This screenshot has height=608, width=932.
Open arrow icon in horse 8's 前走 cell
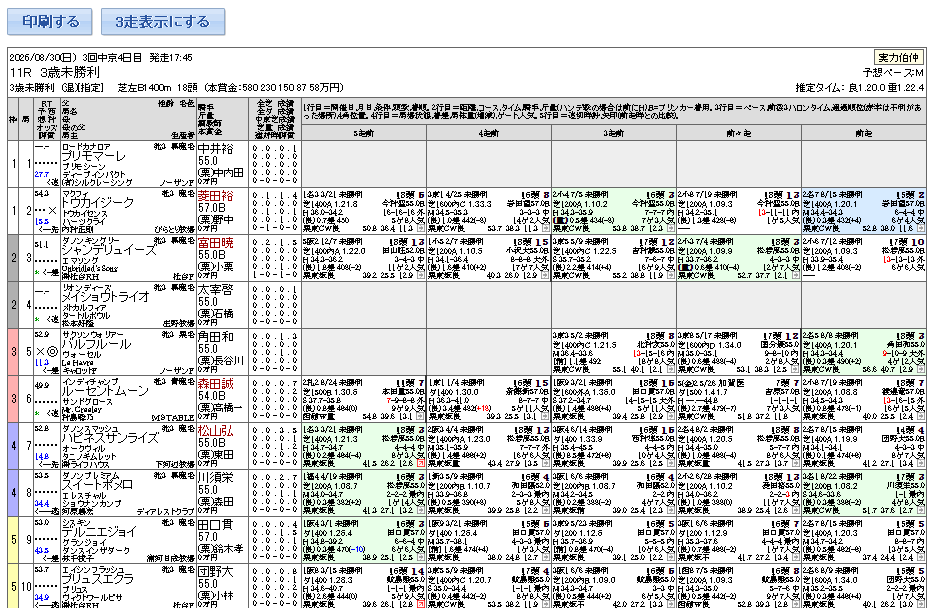(921, 511)
